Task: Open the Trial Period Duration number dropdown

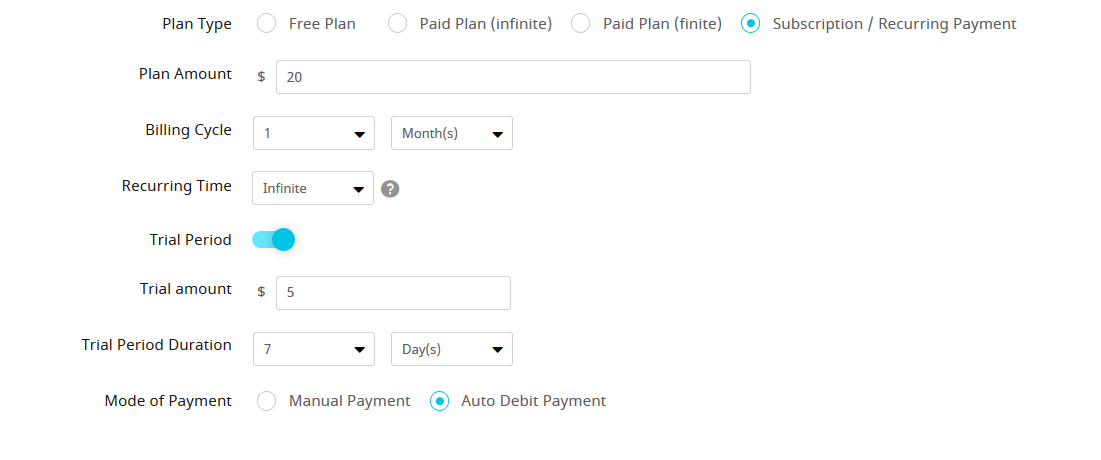Action: 314,349
